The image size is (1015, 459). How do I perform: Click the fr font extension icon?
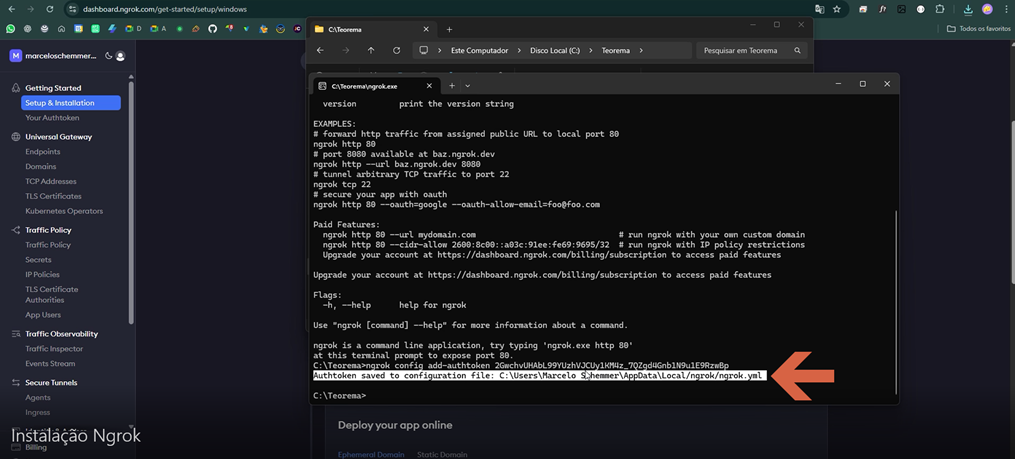pos(882,10)
